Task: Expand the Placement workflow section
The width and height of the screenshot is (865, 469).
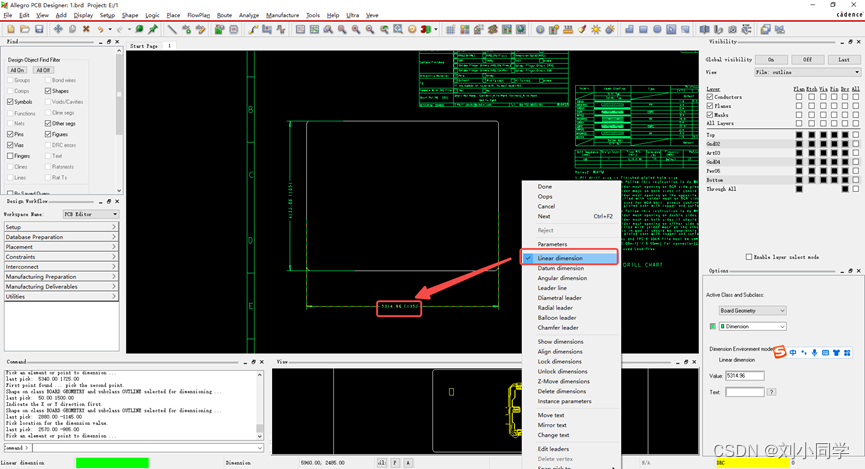Action: [60, 247]
